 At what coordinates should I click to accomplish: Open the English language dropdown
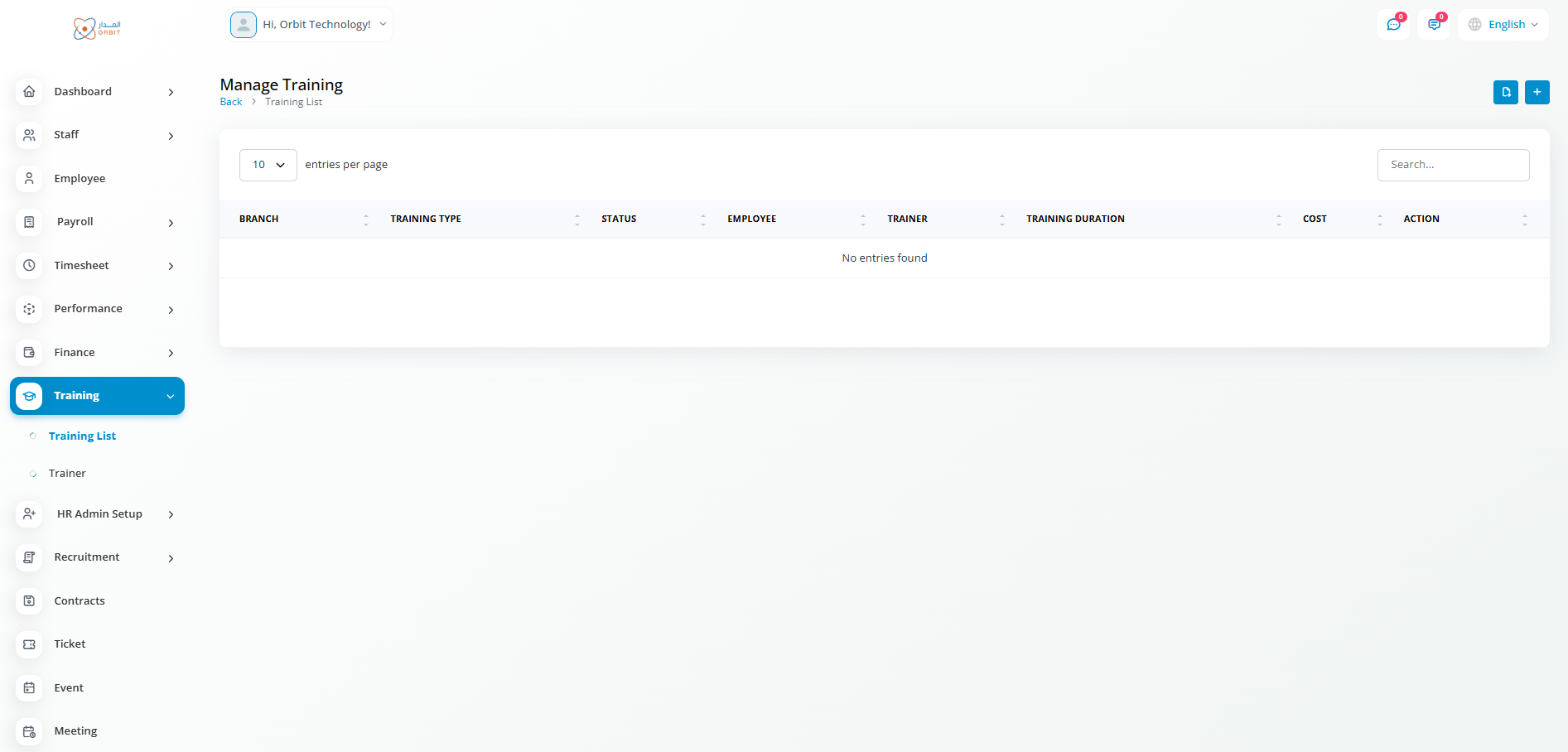pyautogui.click(x=1504, y=25)
